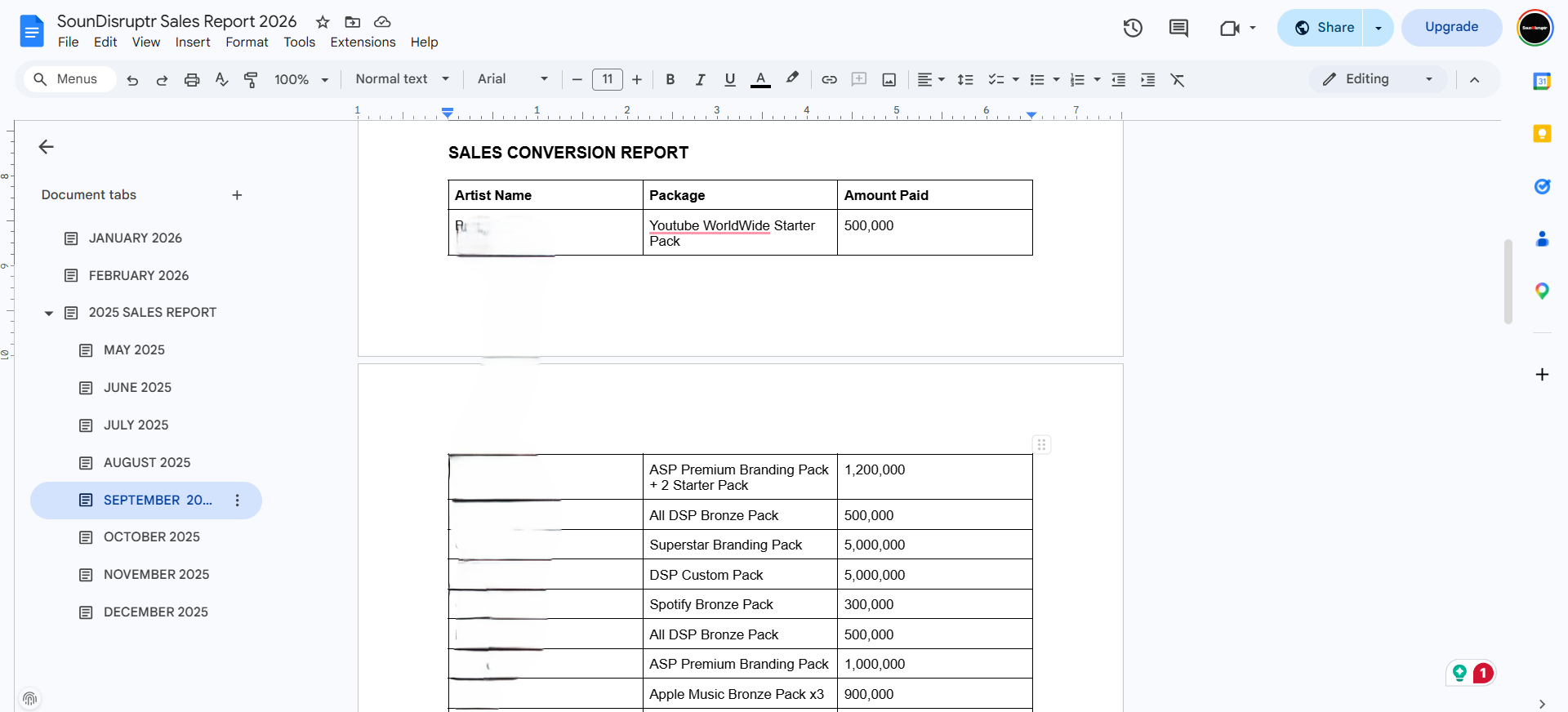Screen dimensions: 1568x712
Task: Insert a link
Action: (x=829, y=80)
